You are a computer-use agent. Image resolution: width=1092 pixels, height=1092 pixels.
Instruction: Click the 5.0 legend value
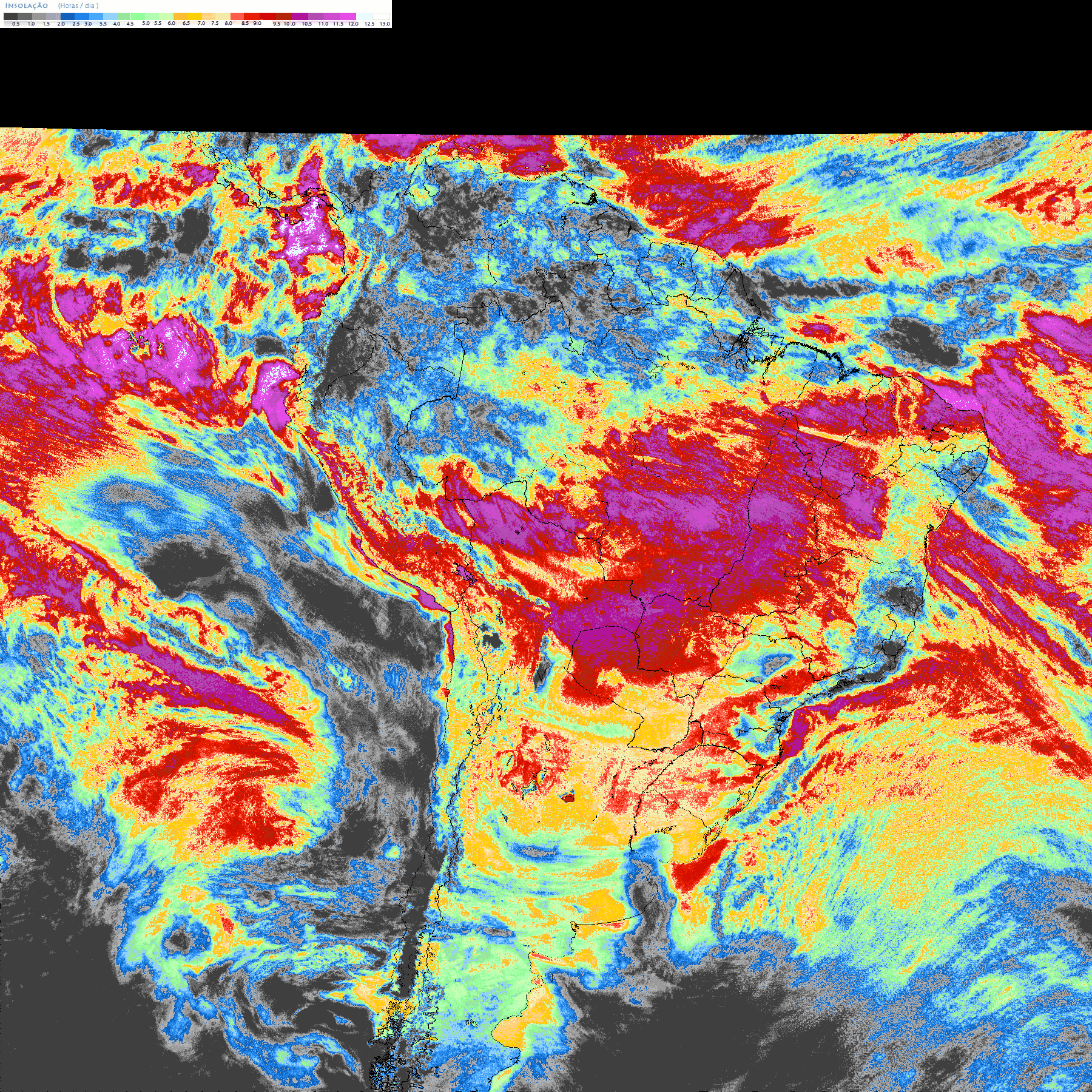click(x=146, y=23)
